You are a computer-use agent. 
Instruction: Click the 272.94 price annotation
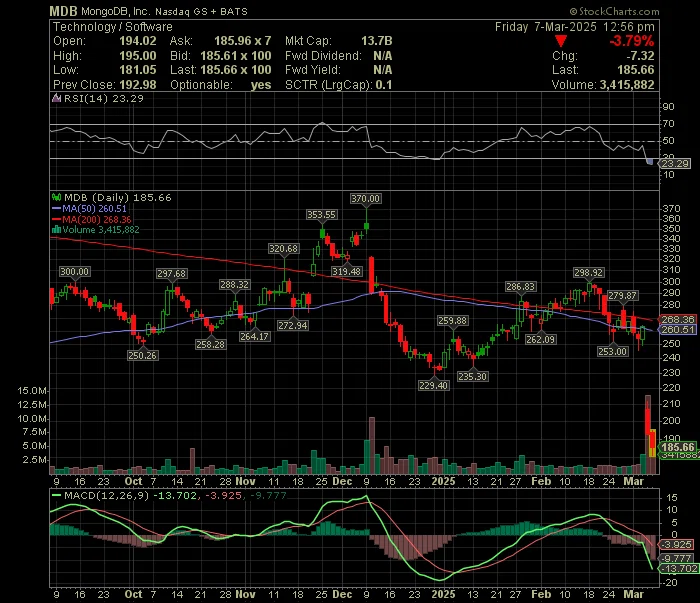click(293, 325)
